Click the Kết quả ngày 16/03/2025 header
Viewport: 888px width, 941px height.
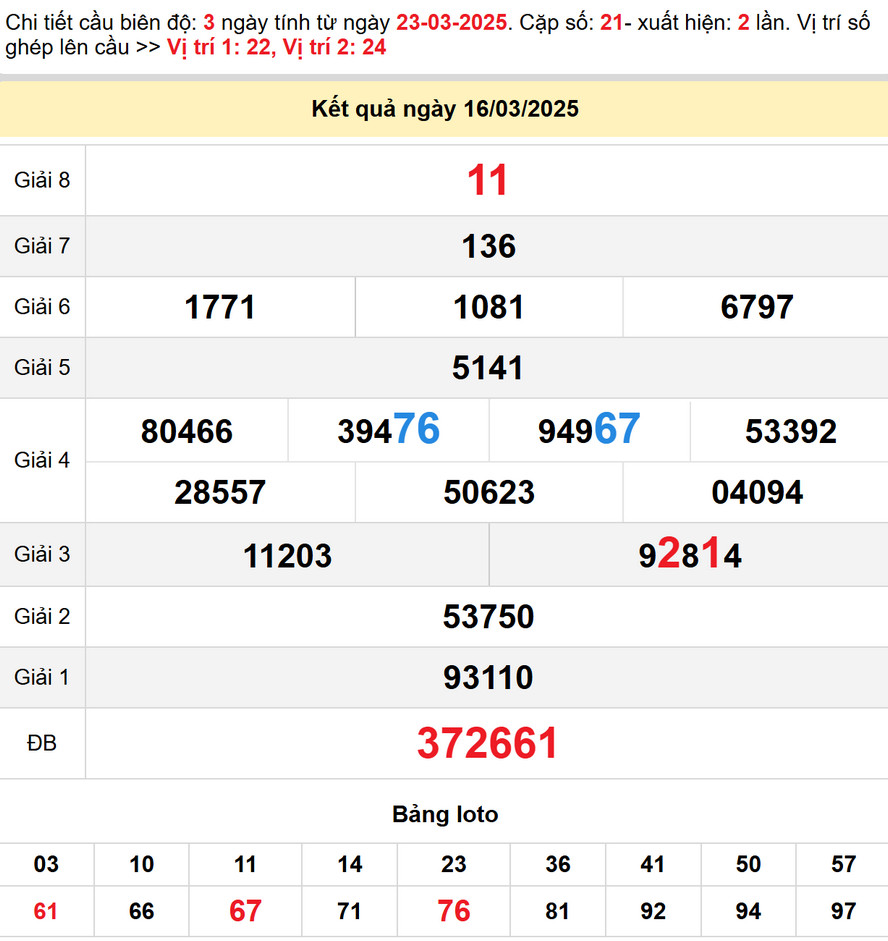[x=444, y=109]
